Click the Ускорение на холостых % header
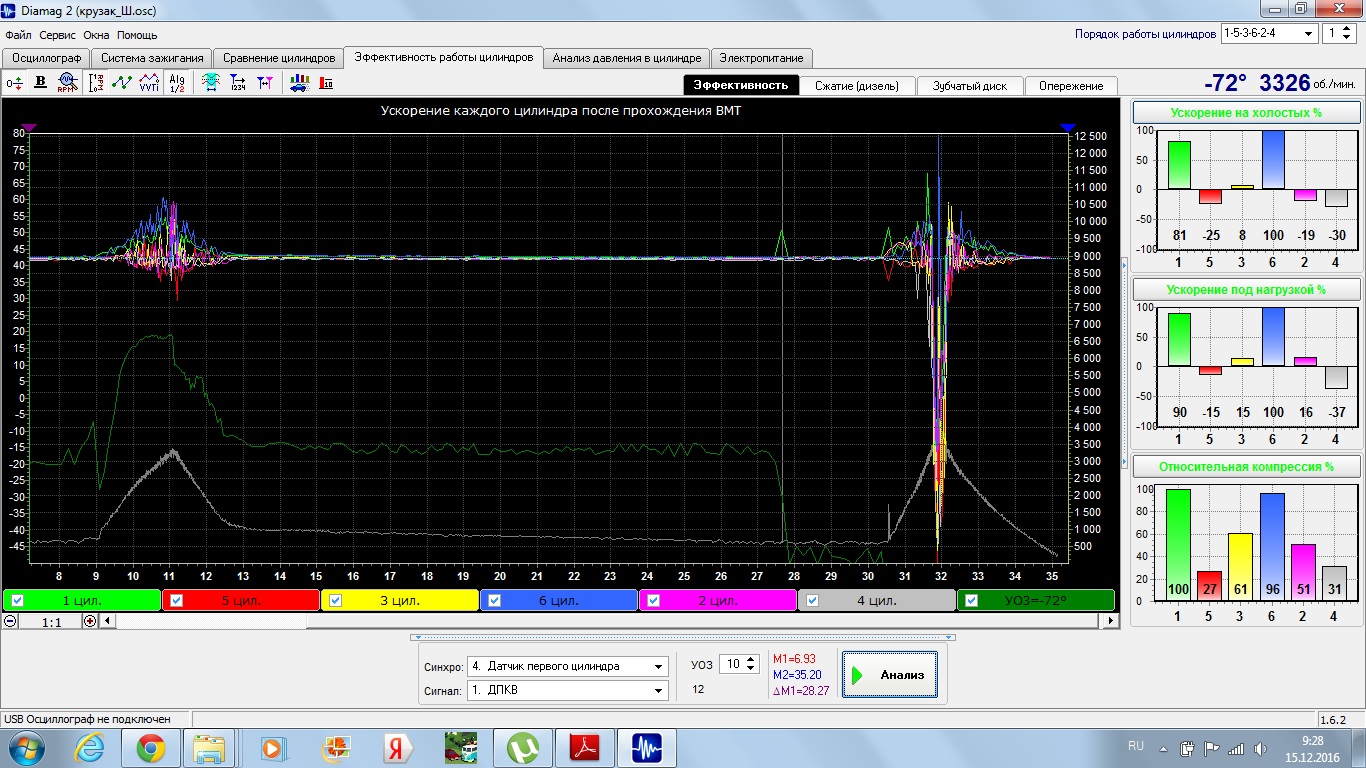The width and height of the screenshot is (1366, 768). (1246, 113)
